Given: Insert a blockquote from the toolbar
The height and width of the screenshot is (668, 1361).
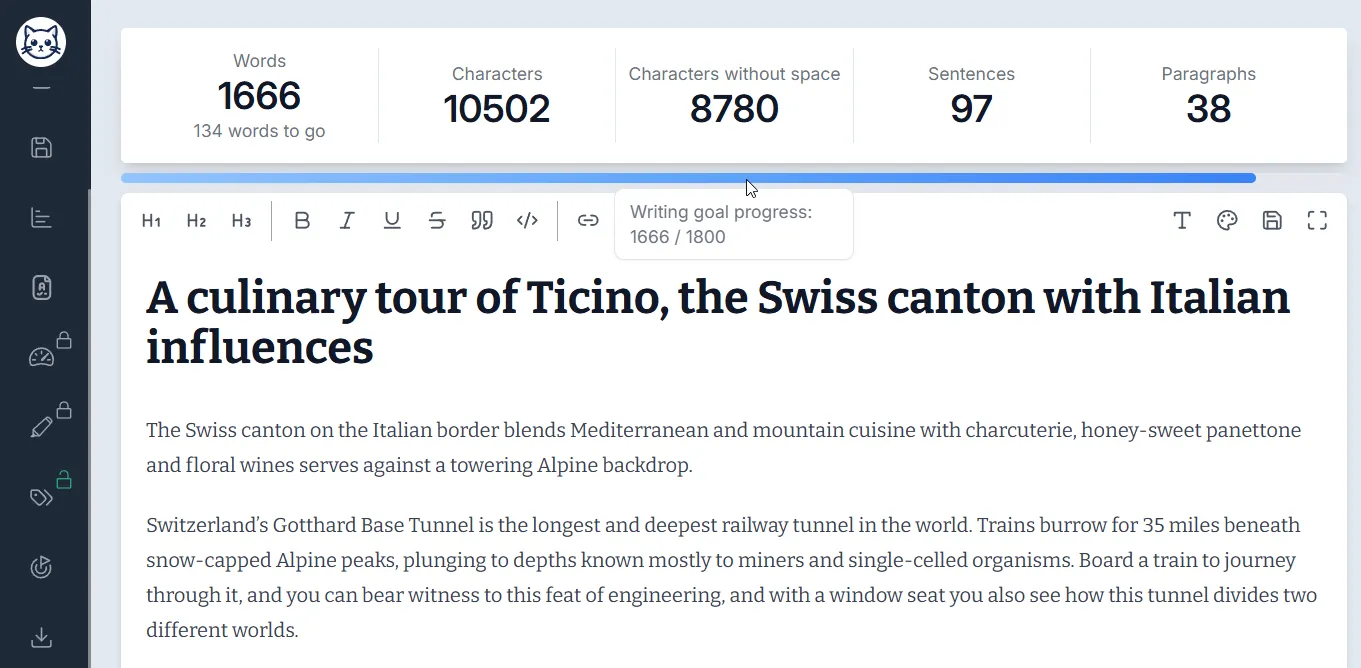Looking at the screenshot, I should [x=482, y=221].
